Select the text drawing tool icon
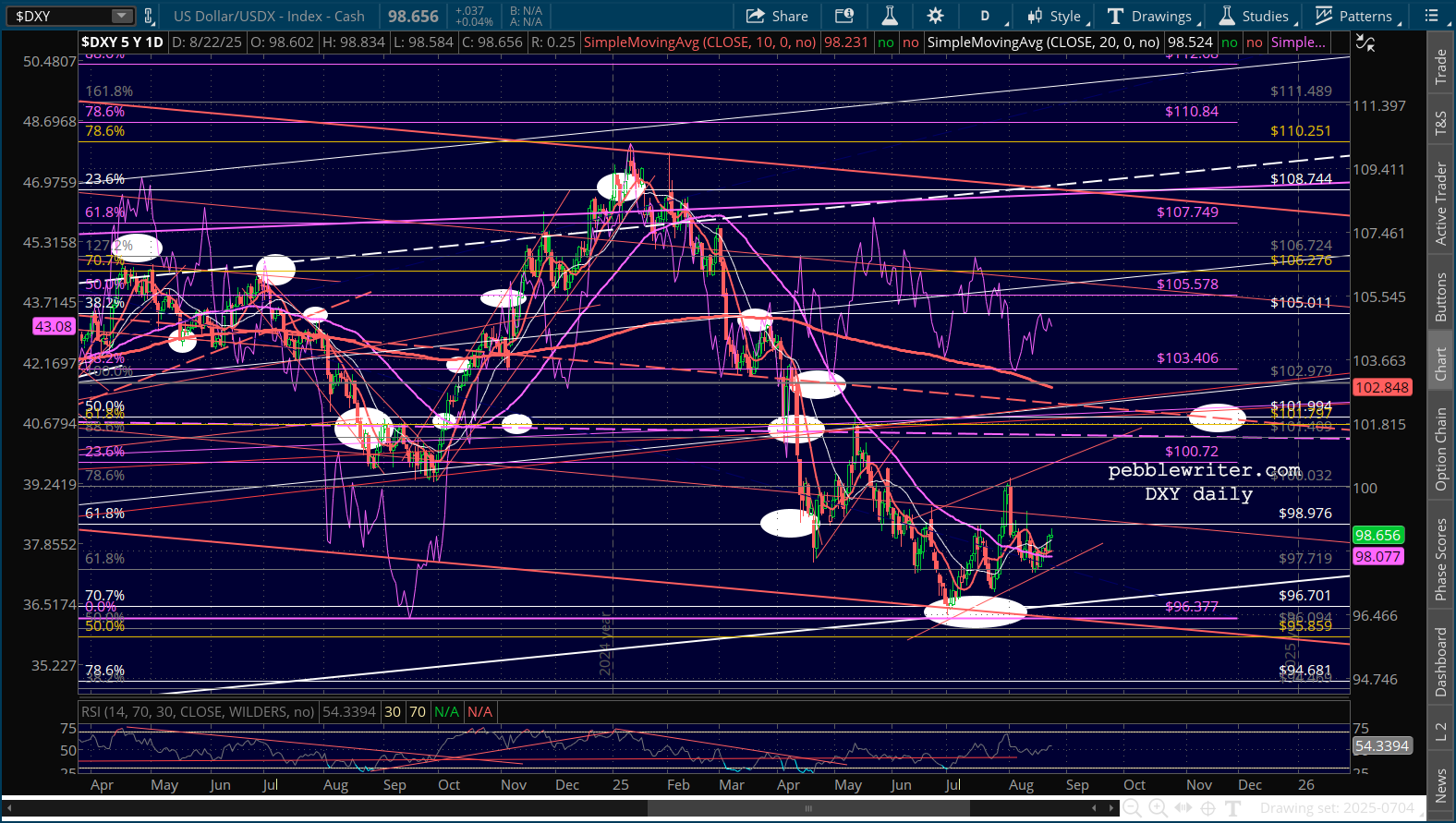 (1232, 808)
